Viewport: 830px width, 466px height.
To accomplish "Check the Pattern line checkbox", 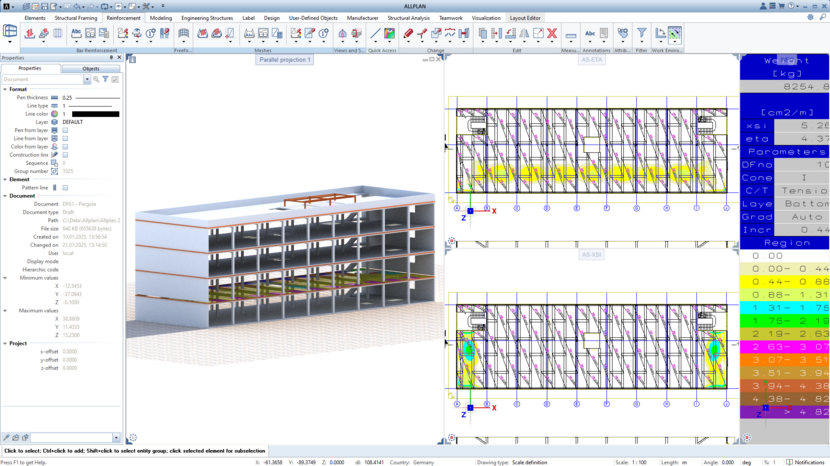I will [65, 188].
